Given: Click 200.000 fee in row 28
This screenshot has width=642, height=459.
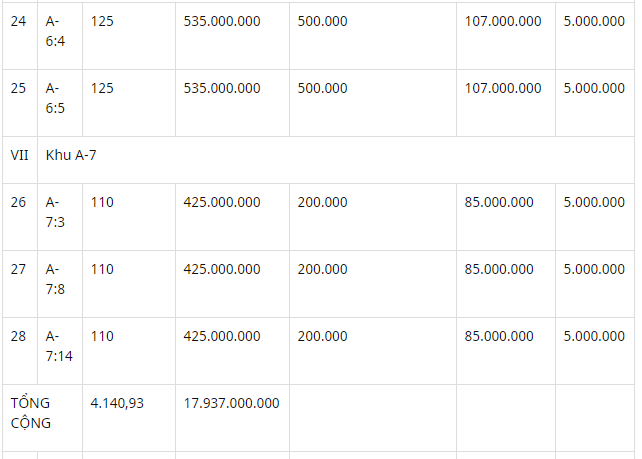Looking at the screenshot, I should click(x=322, y=336).
